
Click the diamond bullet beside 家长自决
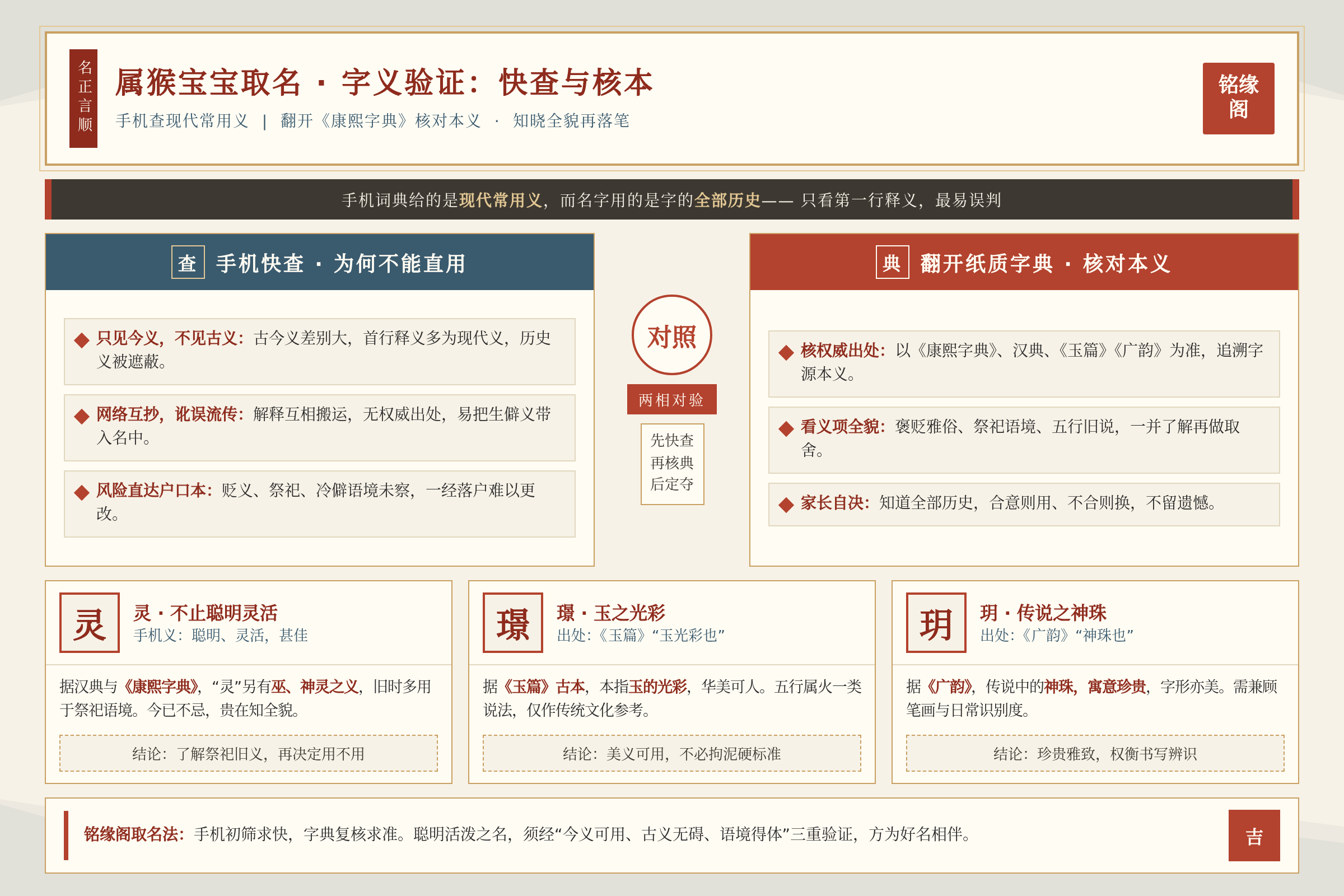[x=786, y=505]
